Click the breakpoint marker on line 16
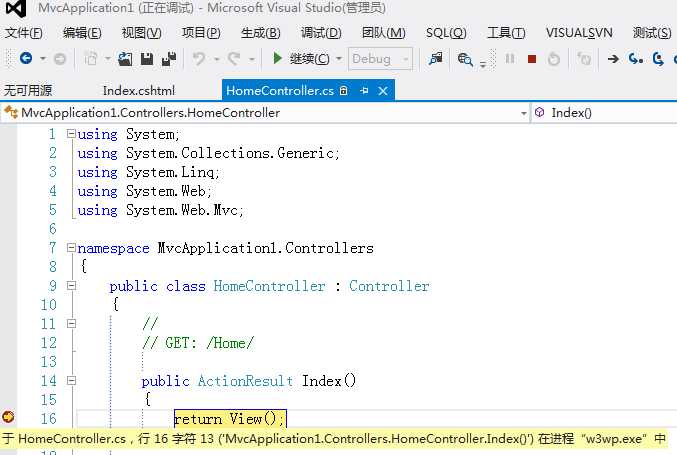 coord(8,417)
